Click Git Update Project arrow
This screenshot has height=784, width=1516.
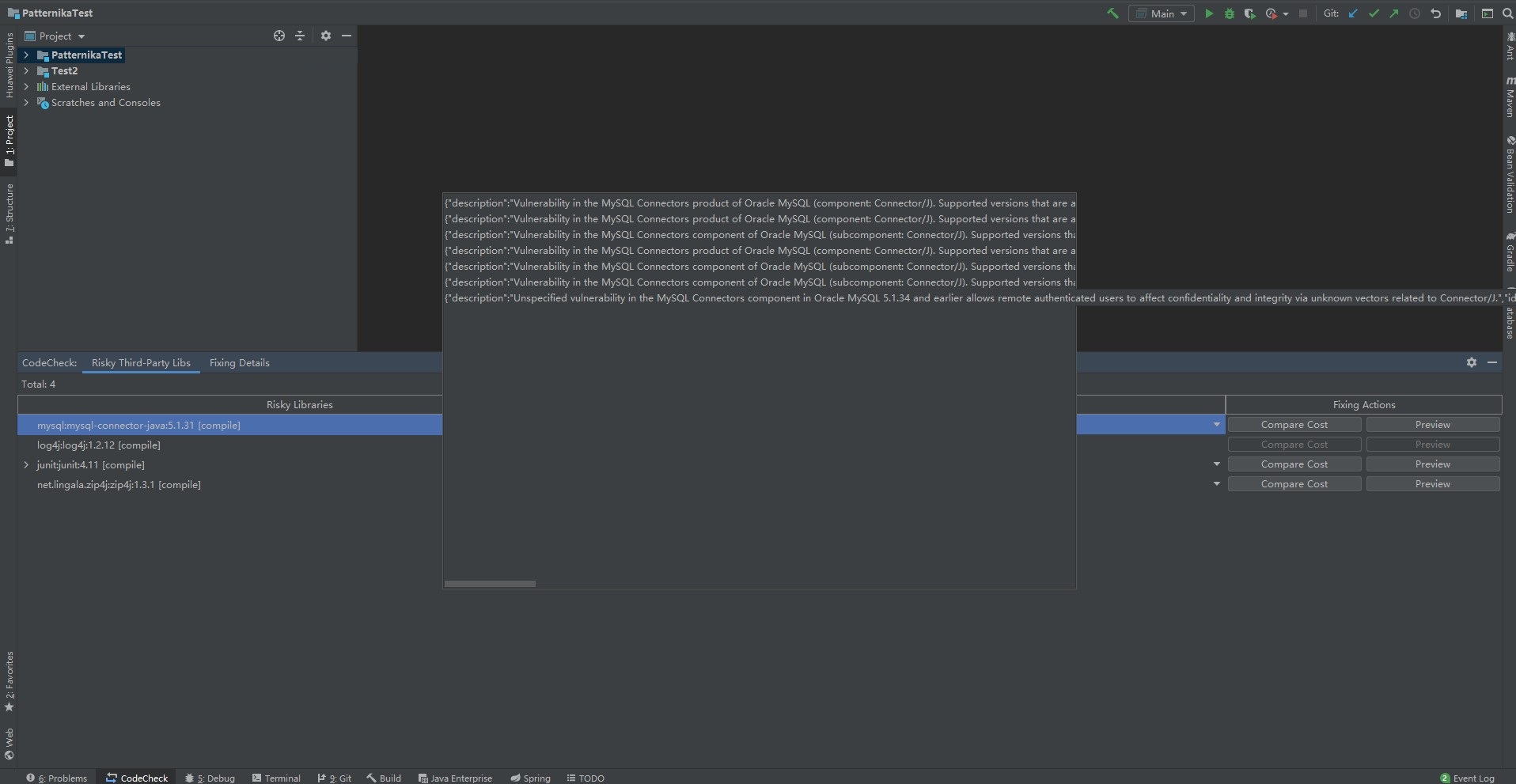[x=1353, y=13]
